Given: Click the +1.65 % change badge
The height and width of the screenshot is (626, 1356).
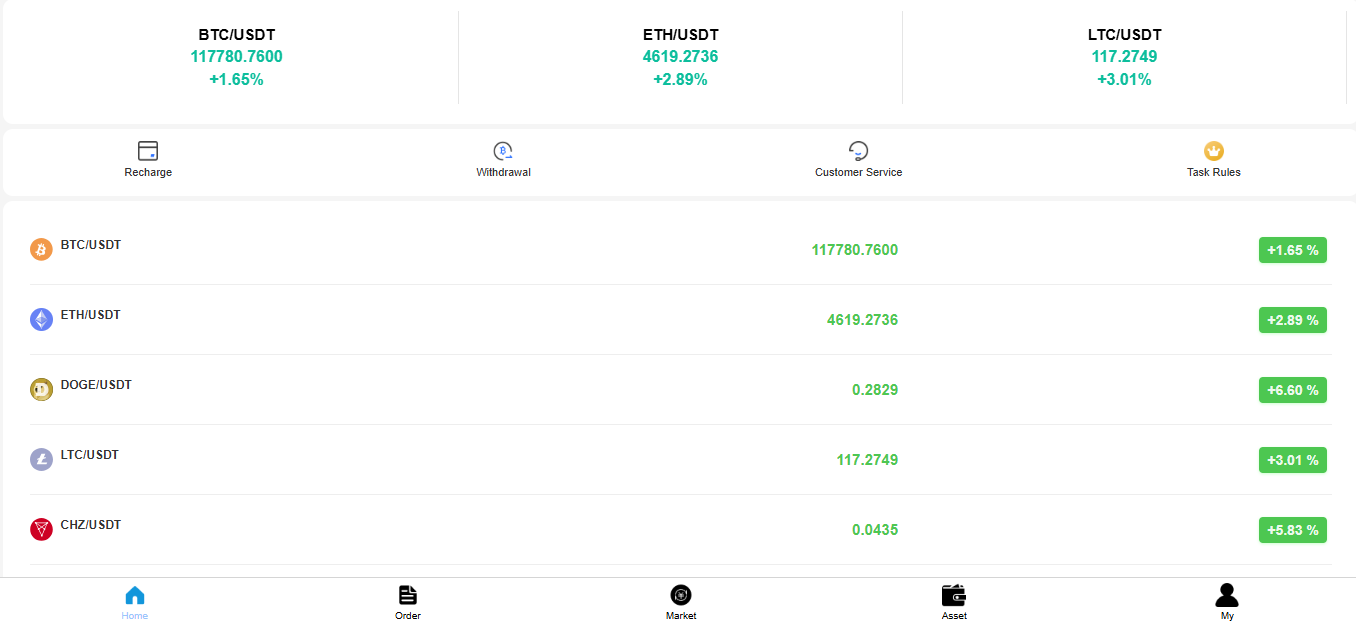Looking at the screenshot, I should coord(1292,250).
